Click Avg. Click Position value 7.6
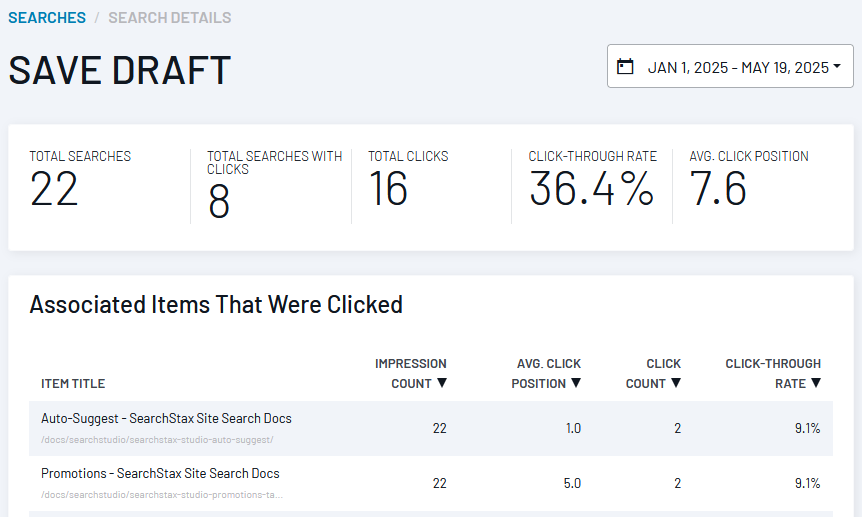862x517 pixels. [718, 189]
